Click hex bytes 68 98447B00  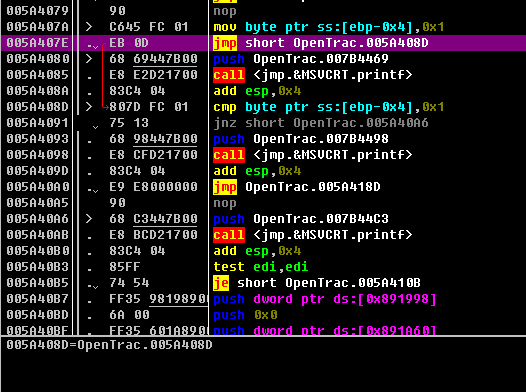coord(153,139)
